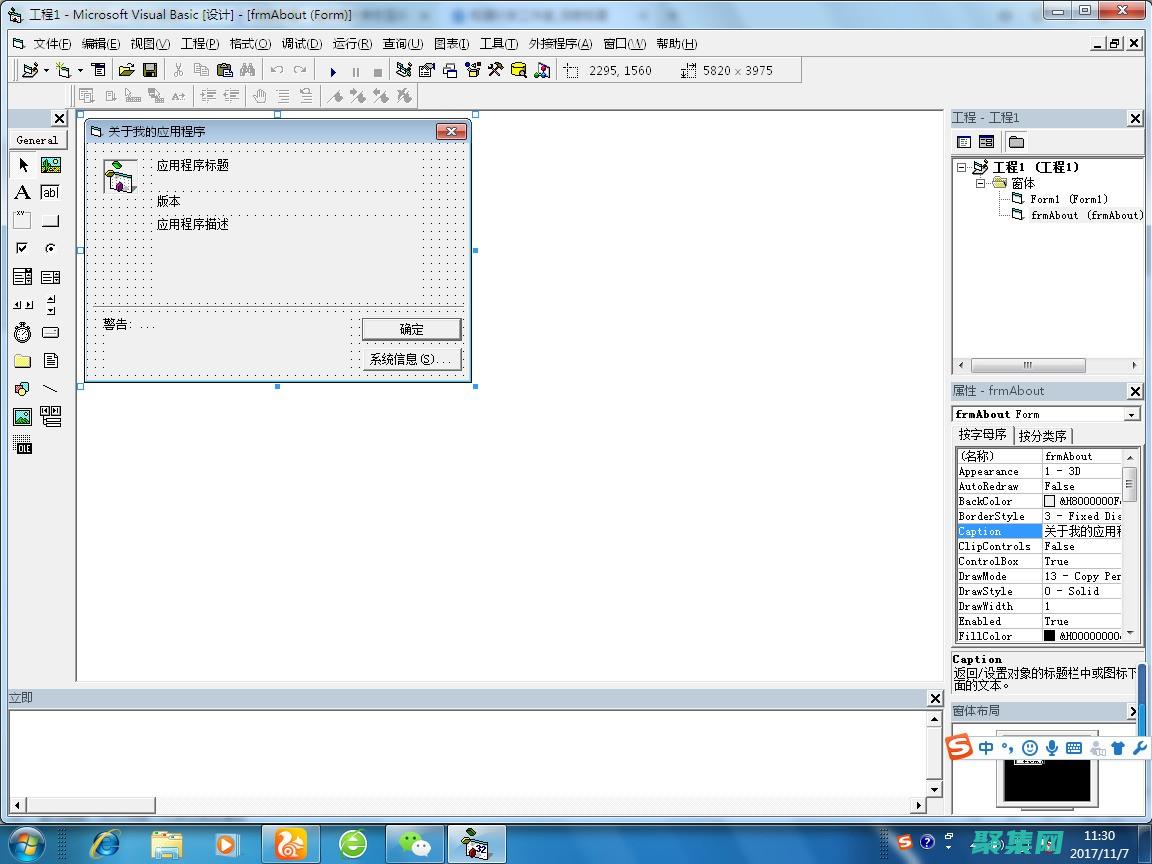1152x864 pixels.
Task: Click the 确定 button on the About form
Action: [411, 329]
